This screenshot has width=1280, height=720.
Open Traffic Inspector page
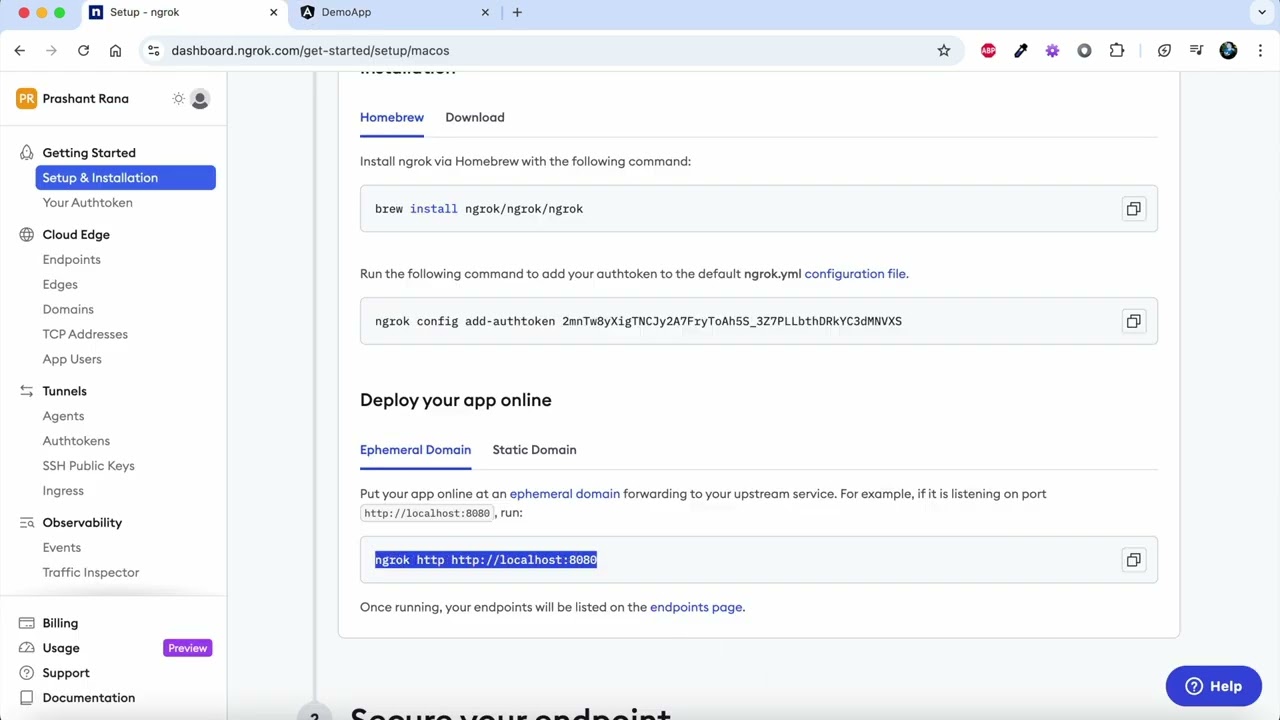91,573
